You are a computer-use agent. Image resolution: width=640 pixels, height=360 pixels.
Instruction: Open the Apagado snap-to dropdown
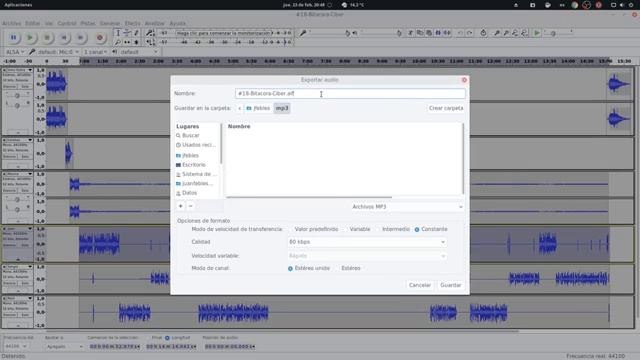click(x=64, y=347)
